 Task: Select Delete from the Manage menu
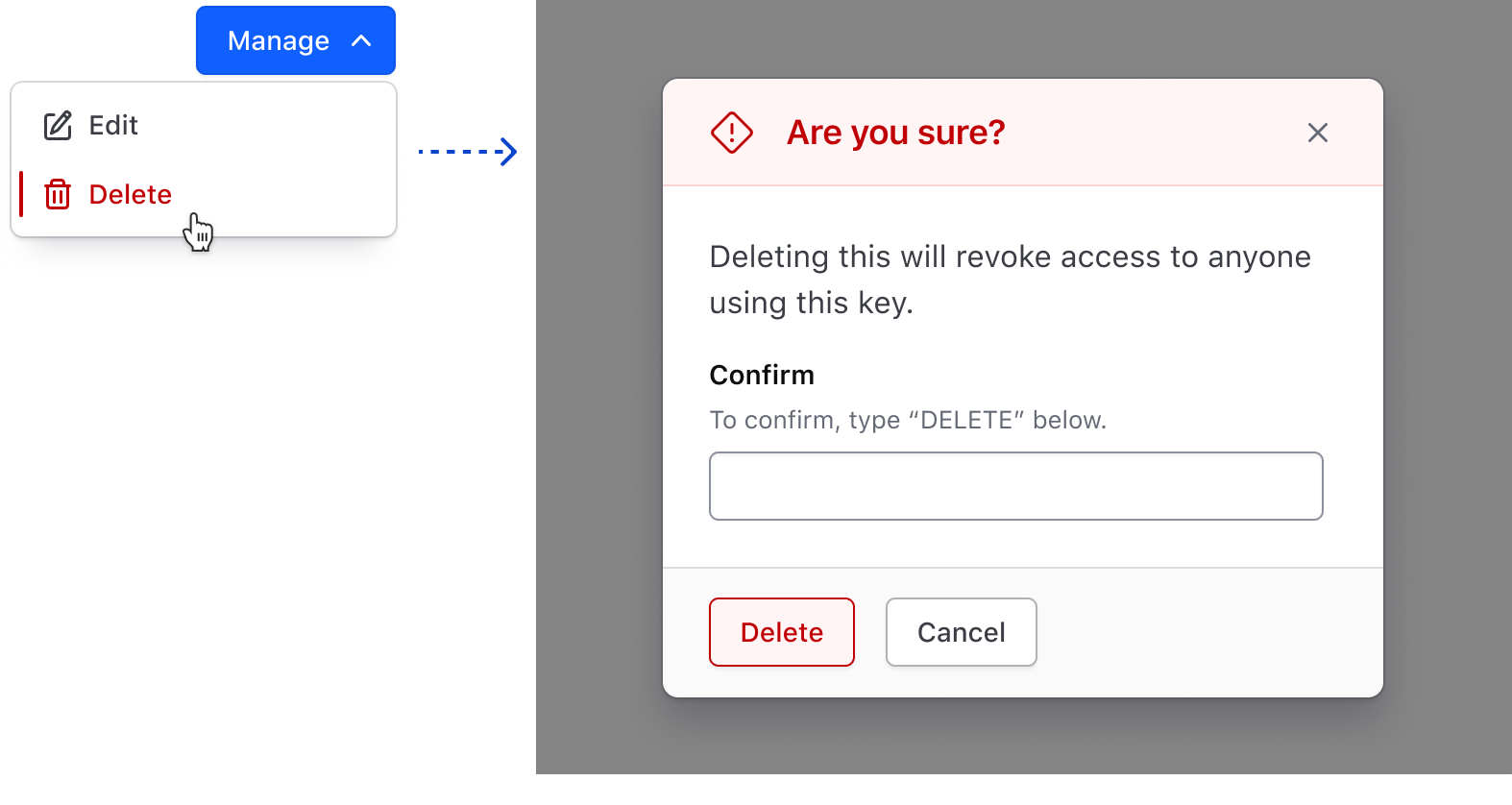(129, 194)
